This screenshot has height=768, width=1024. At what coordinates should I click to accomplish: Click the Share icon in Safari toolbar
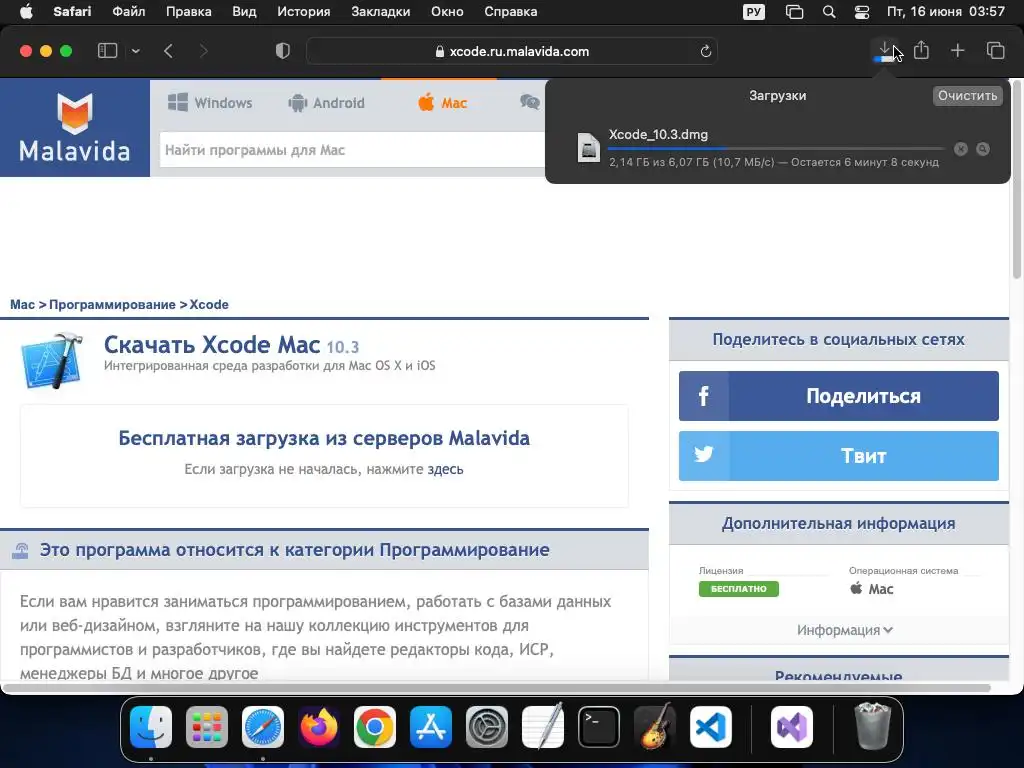(921, 50)
